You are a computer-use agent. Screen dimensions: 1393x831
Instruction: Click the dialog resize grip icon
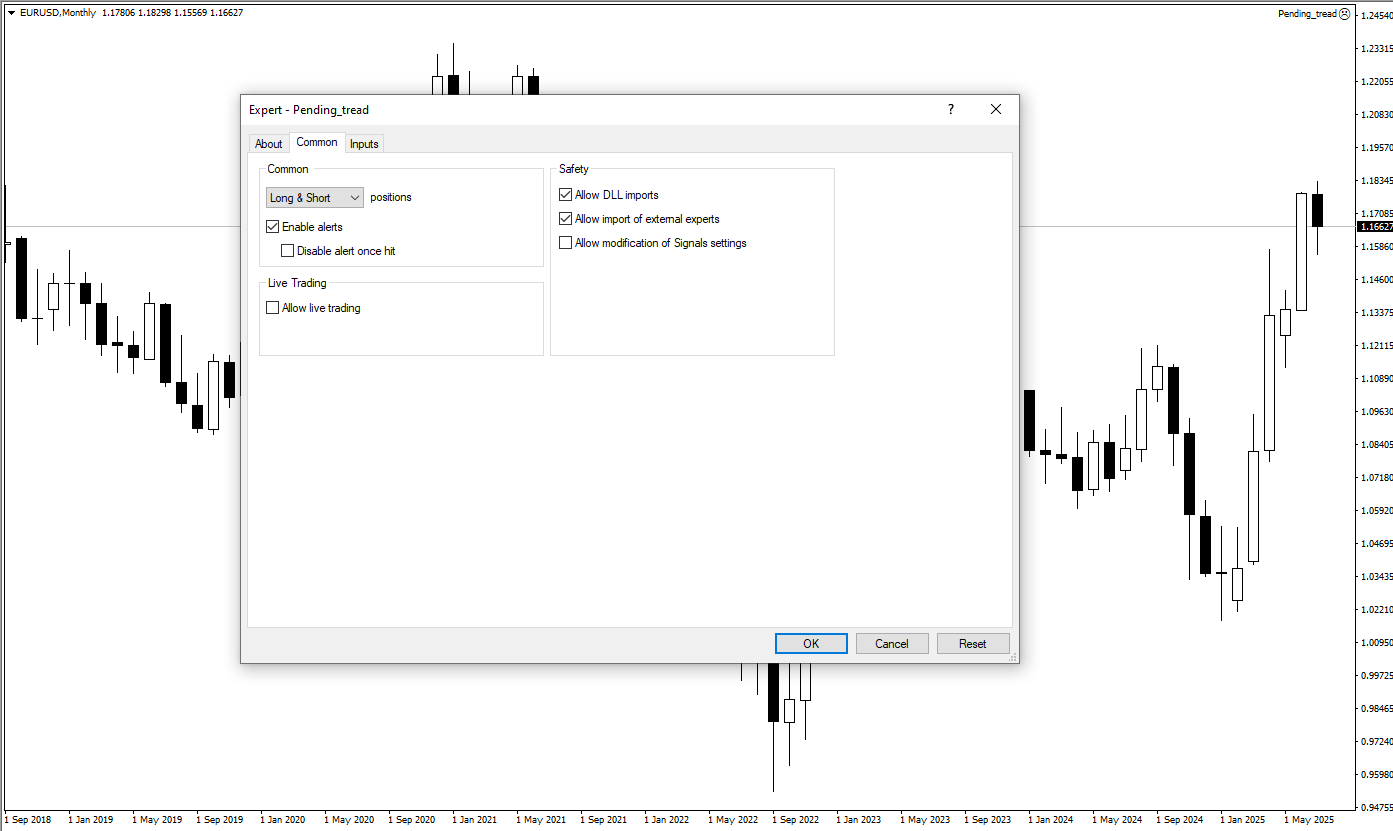1013,657
